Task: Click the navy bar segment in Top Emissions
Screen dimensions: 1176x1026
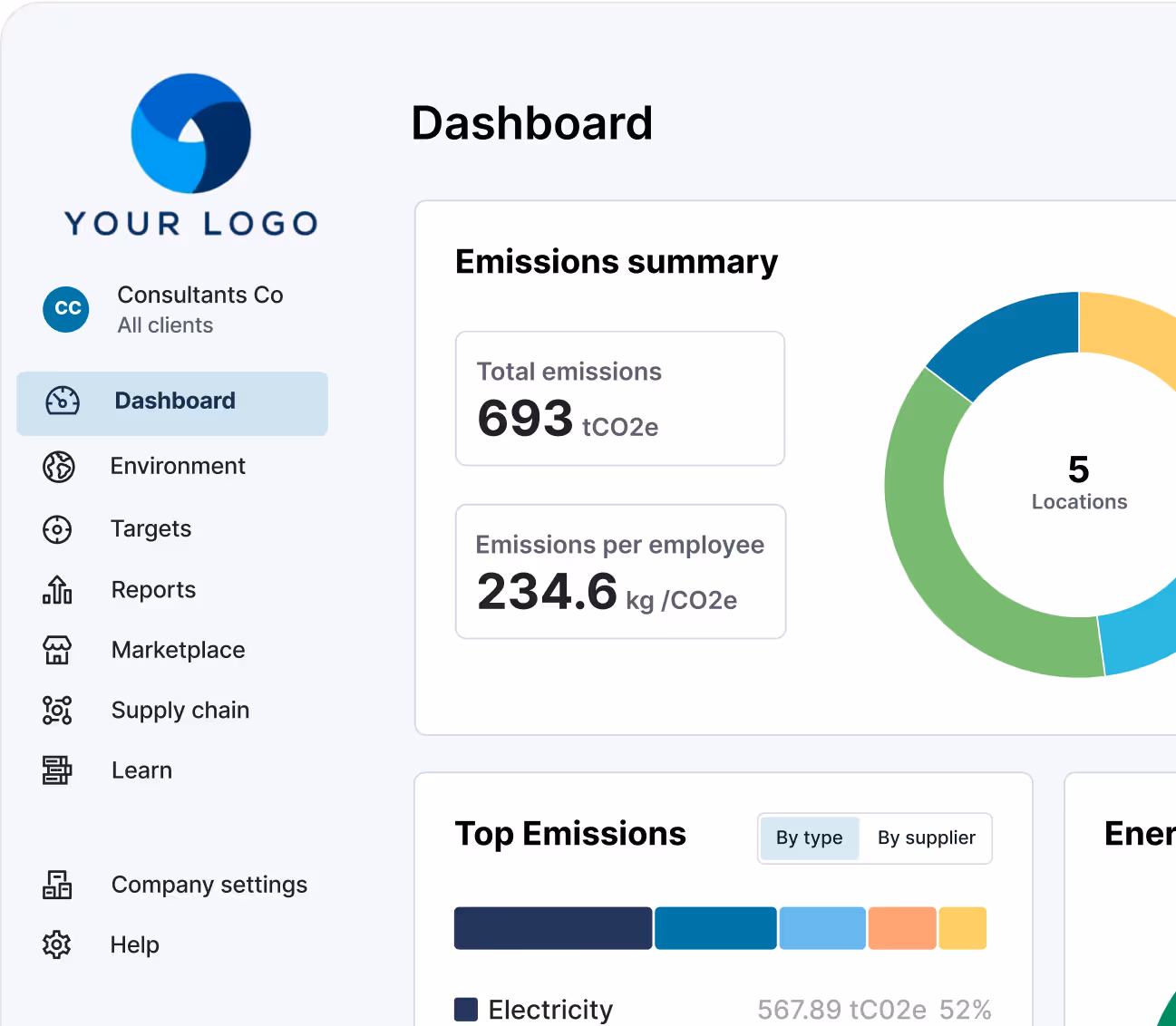Action: coord(553,928)
